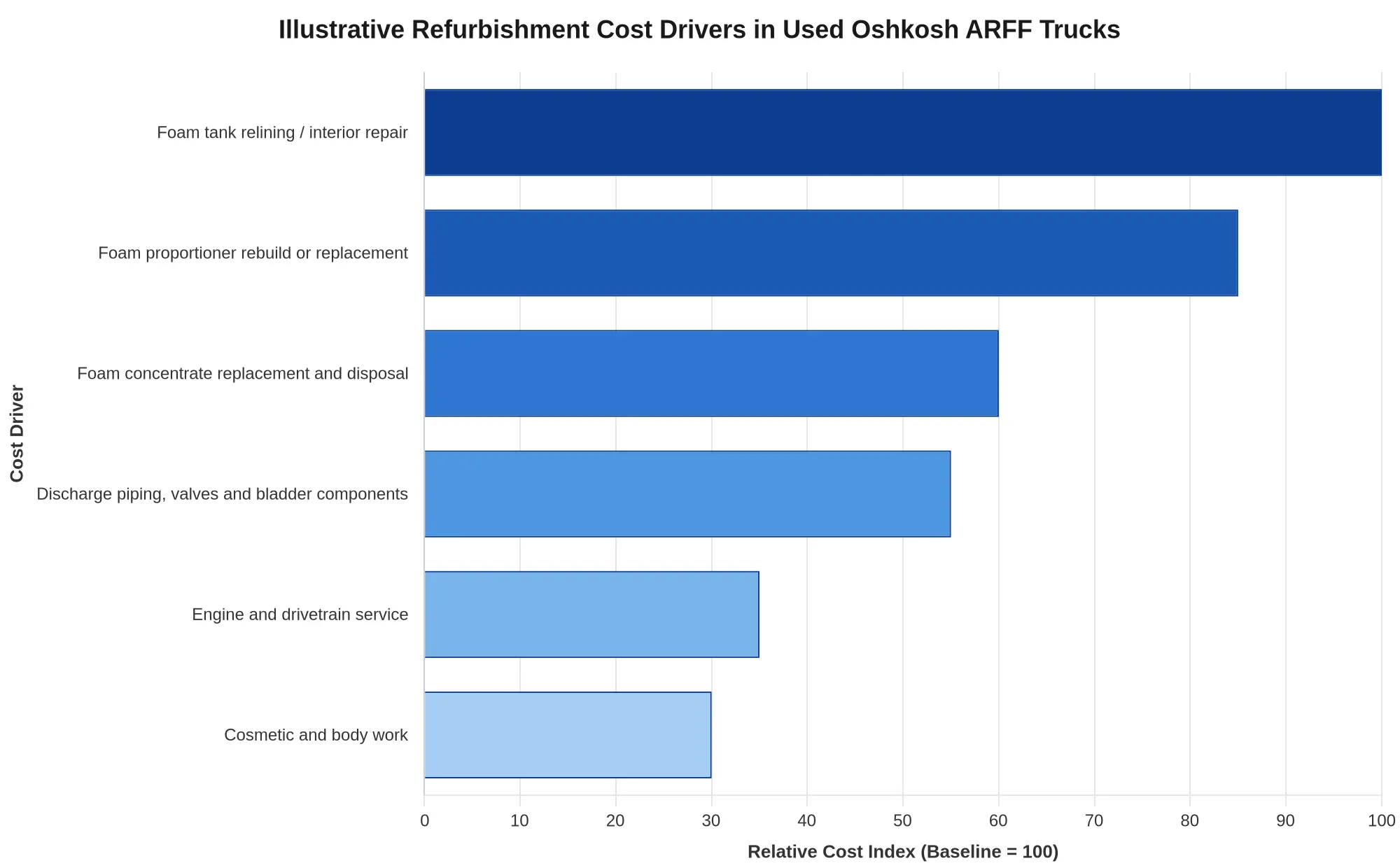Viewport: 1400px width, 868px height.
Task: Click the x-axis tick label 60
Action: pos(998,821)
